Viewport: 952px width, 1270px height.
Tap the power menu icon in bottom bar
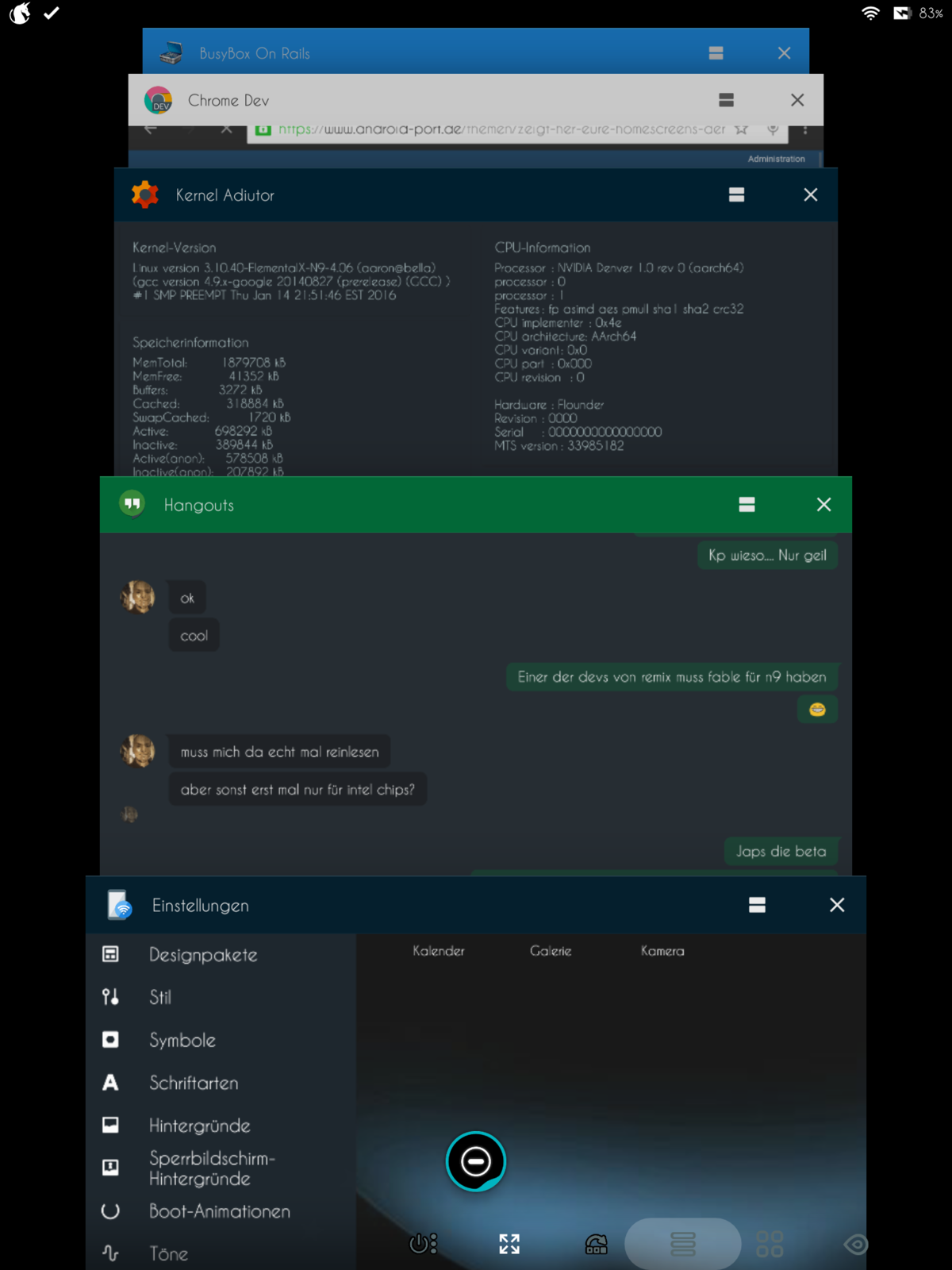(x=423, y=1243)
